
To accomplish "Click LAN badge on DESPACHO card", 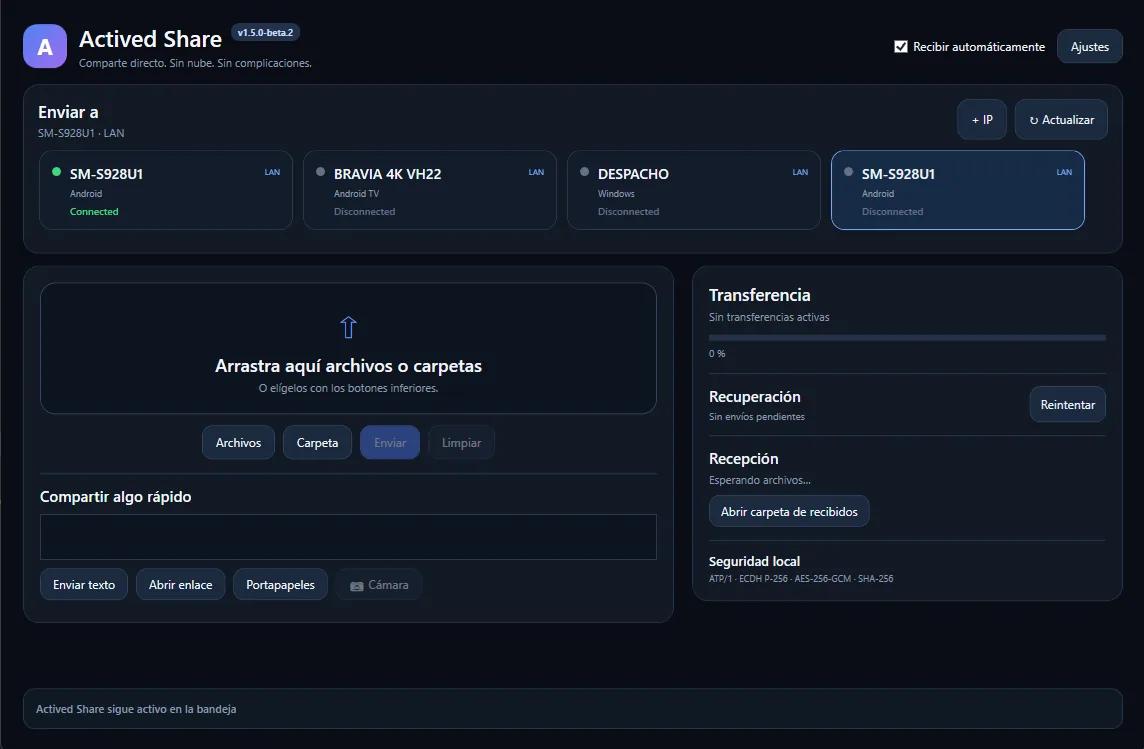I will tap(800, 172).
